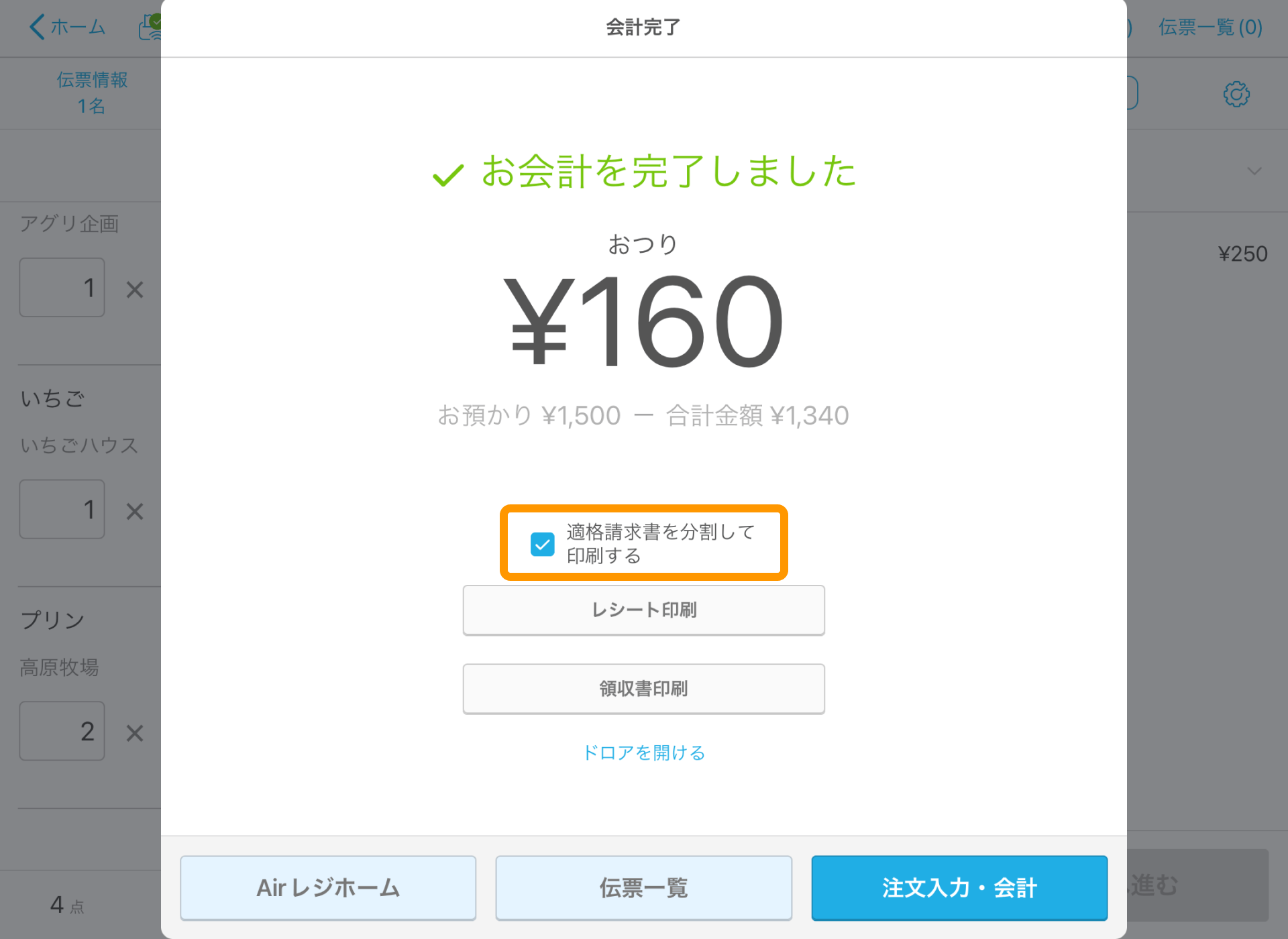1288x939 pixels.
Task: Edit the quantity field for いちごハウス
Action: point(62,509)
